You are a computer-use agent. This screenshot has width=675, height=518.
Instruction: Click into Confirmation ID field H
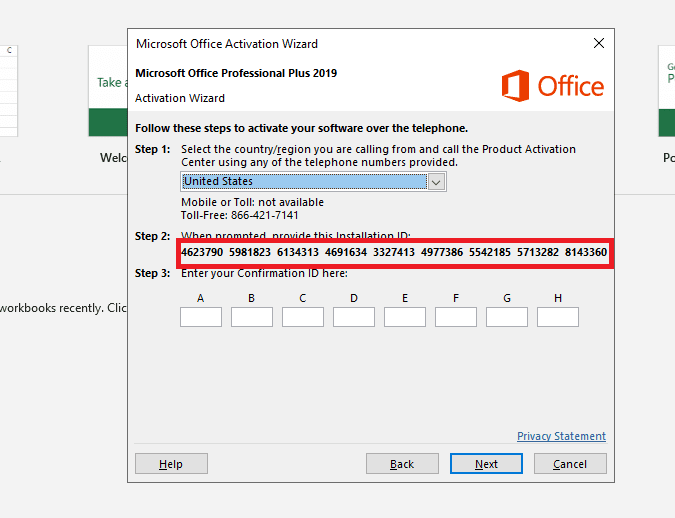558,317
